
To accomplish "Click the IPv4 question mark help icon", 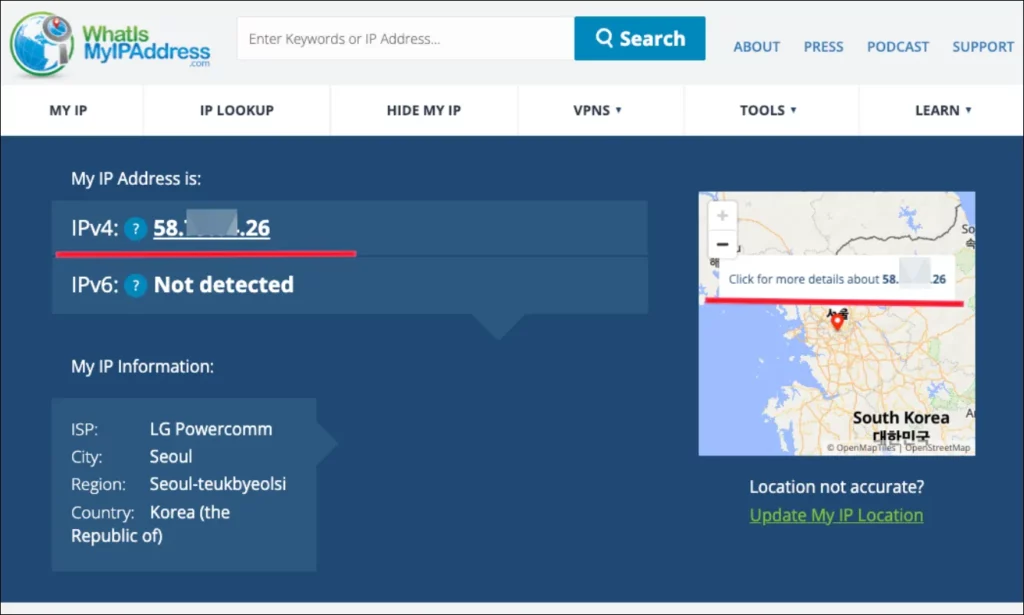I will point(135,229).
